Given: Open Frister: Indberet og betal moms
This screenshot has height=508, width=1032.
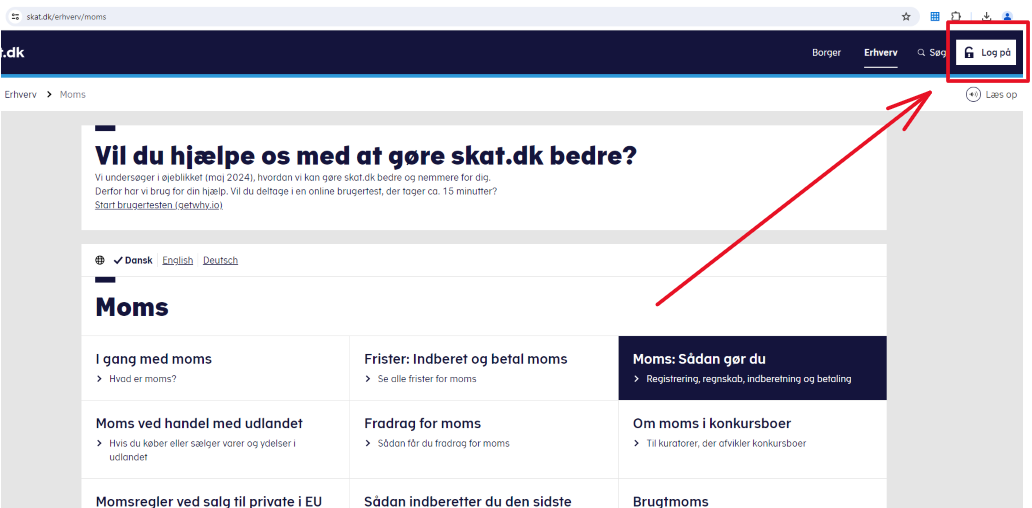Looking at the screenshot, I should tap(465, 359).
